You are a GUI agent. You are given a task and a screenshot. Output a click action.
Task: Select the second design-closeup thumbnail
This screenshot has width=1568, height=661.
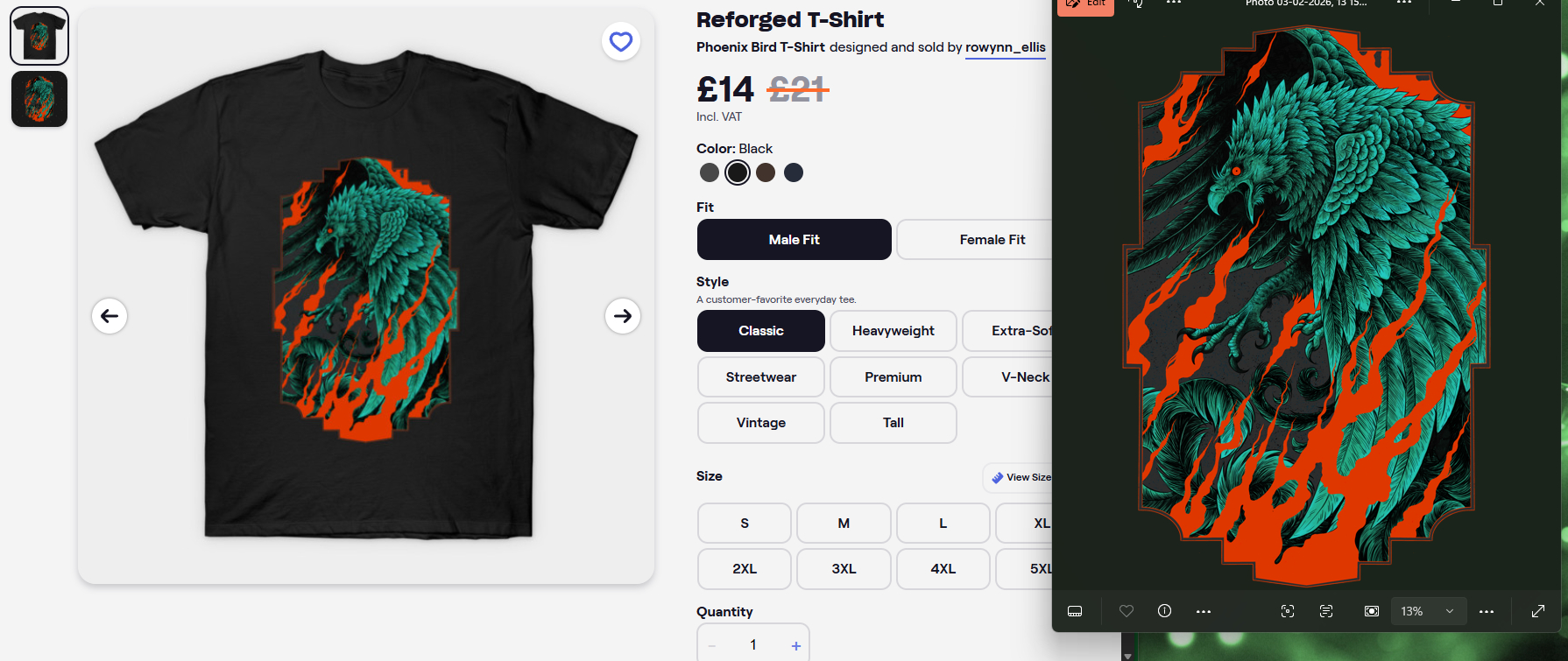pos(39,99)
